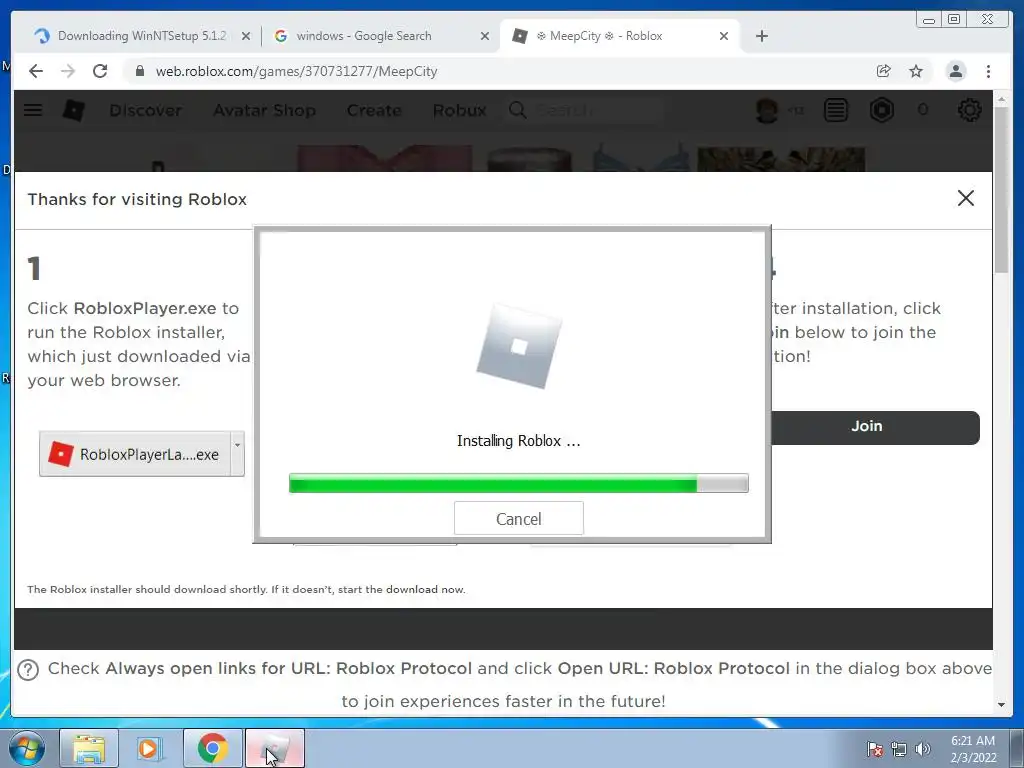The image size is (1024, 768).
Task: Close the MeepCity Roblox tab
Action: click(724, 37)
